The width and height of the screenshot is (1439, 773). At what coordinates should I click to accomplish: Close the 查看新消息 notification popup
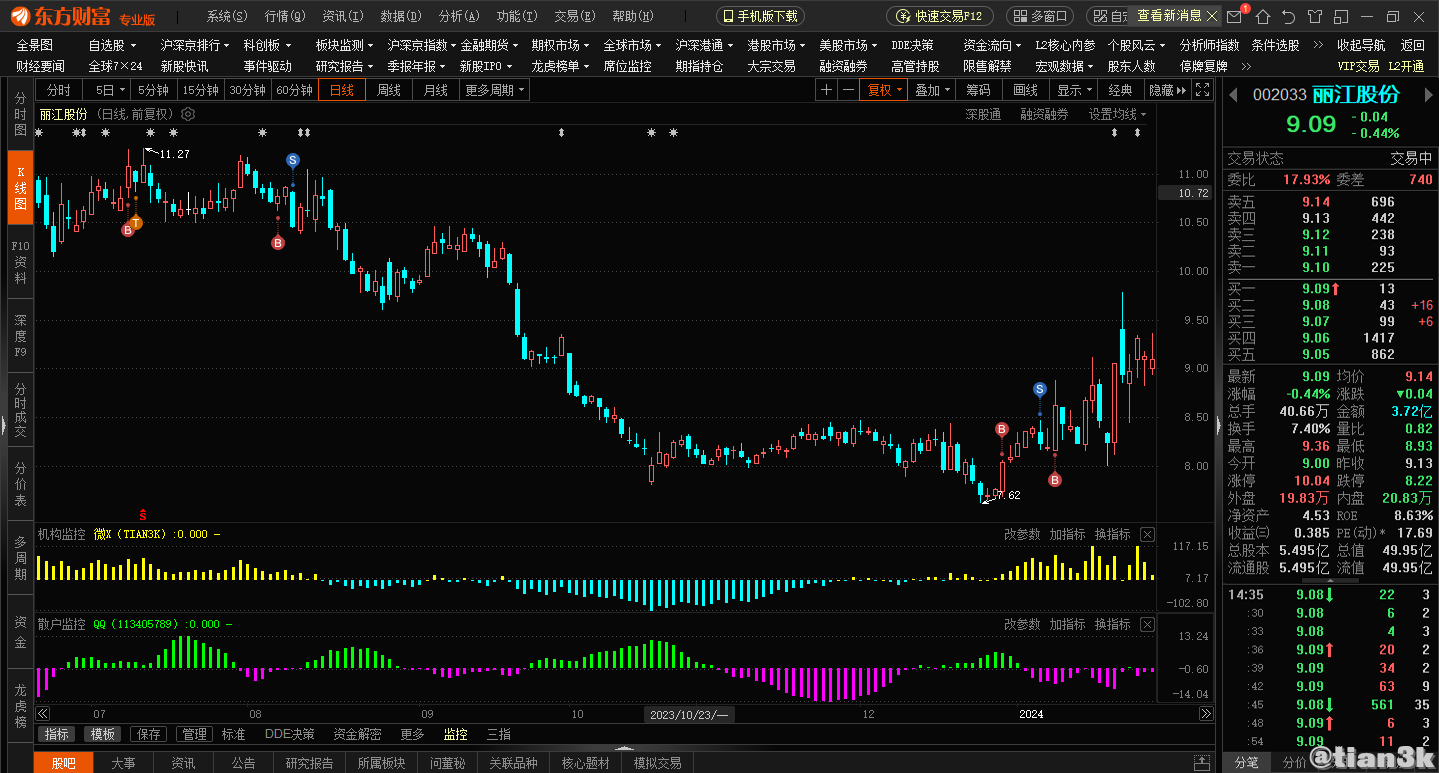click(1213, 16)
